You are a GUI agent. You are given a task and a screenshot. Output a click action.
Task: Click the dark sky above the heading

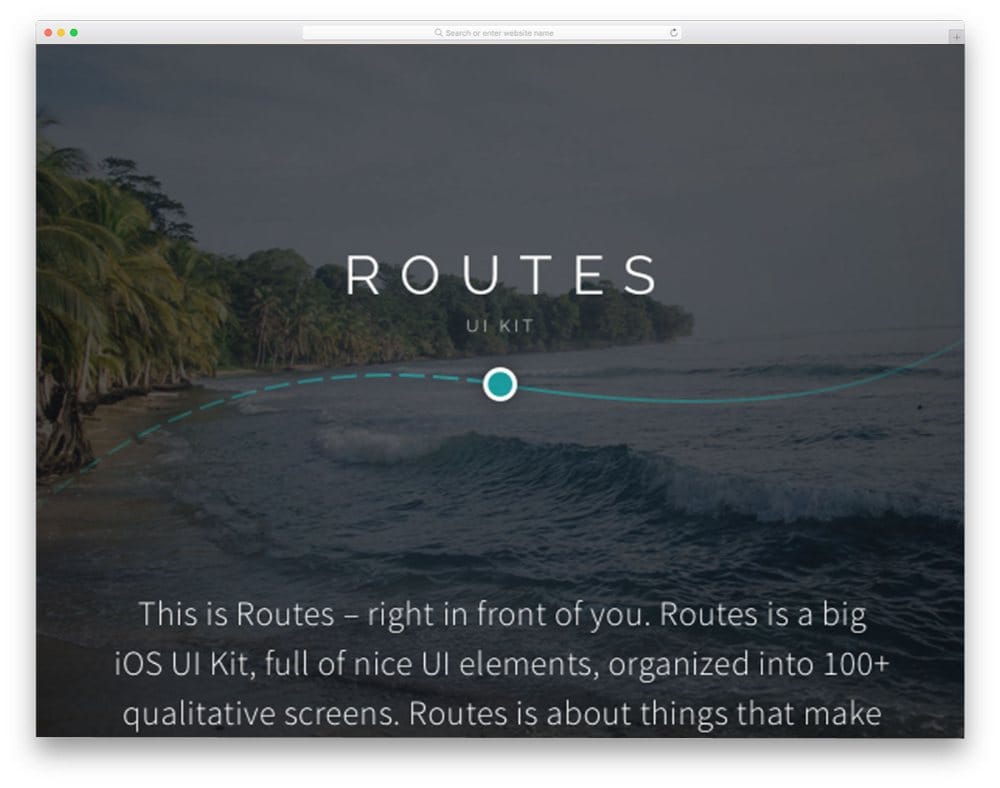500,147
